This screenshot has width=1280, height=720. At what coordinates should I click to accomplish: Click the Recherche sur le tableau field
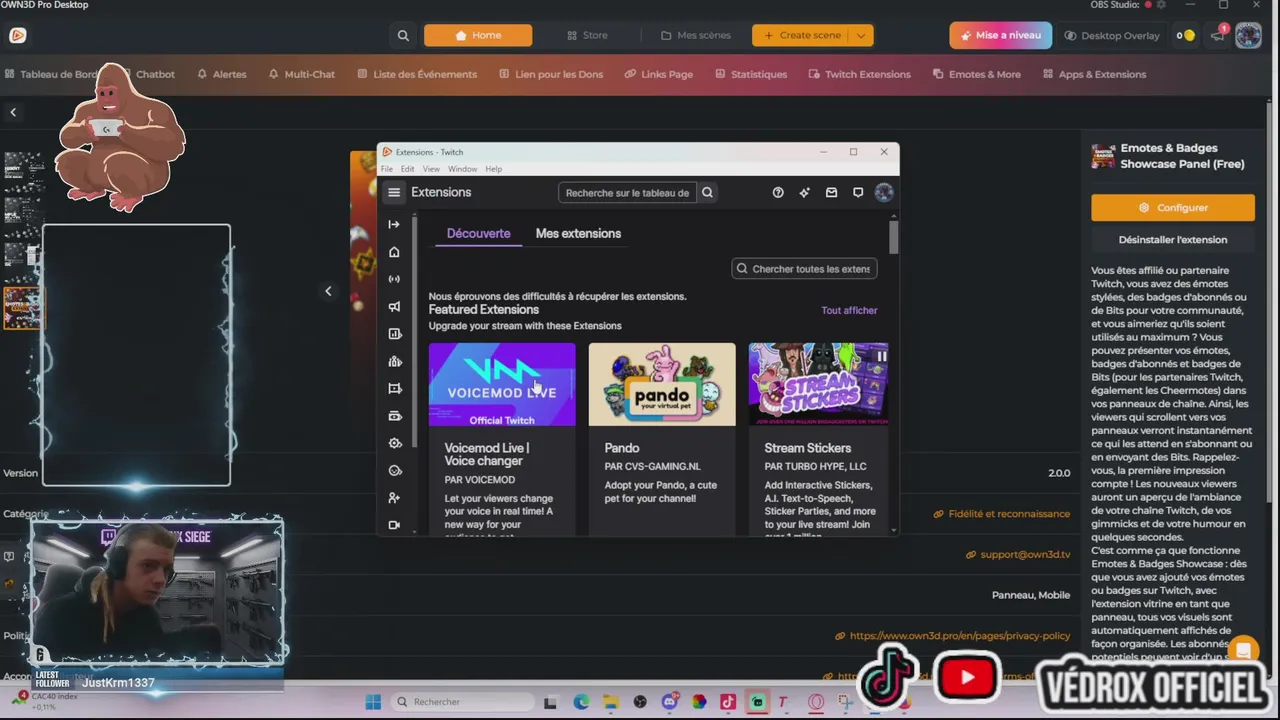627,193
